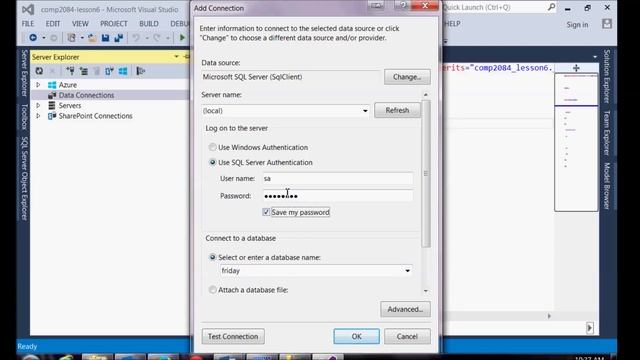Click last icon in Server Explorer toolbar
Screen dimensions: 640x360
140,71
